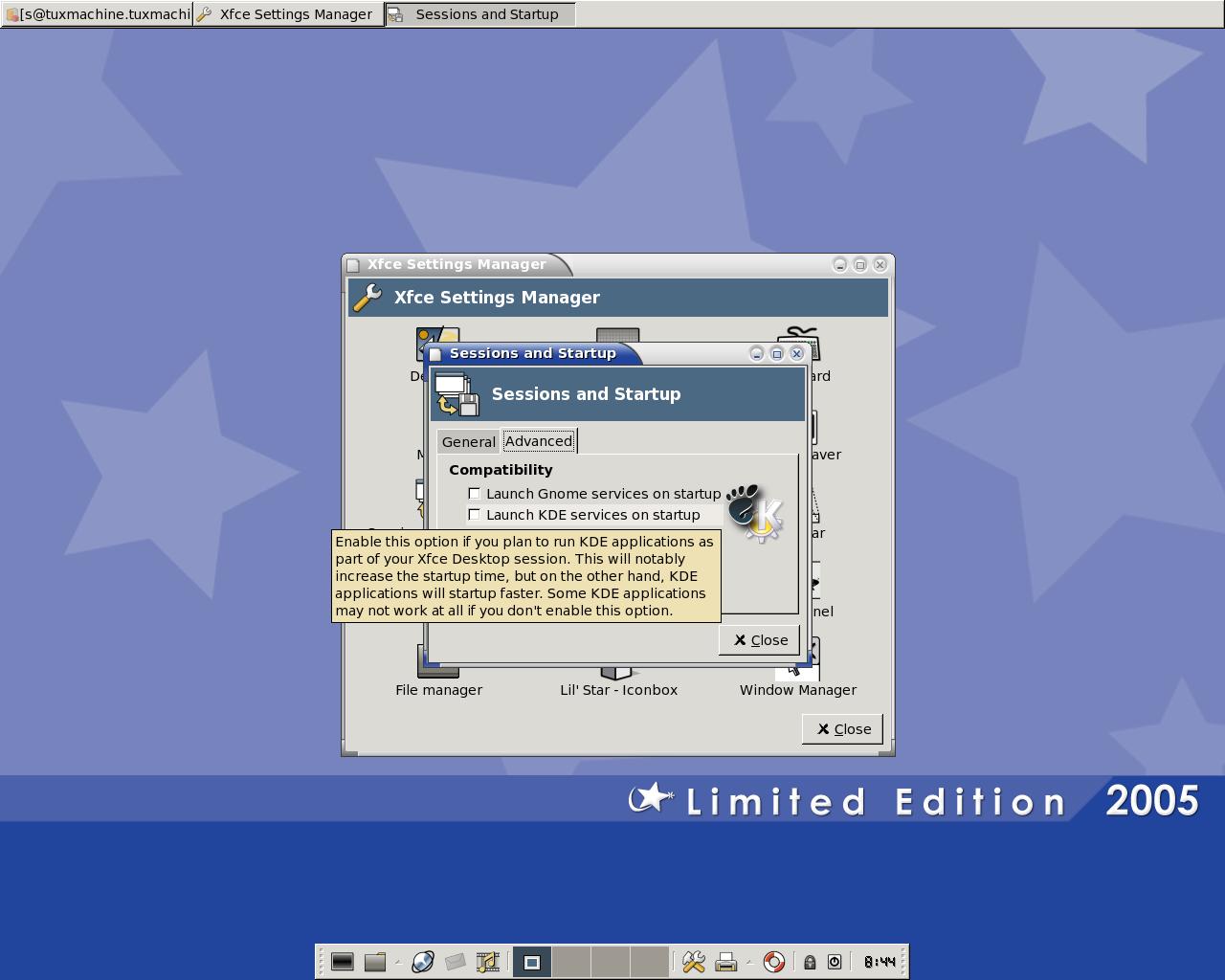Viewport: 1225px width, 980px height.
Task: Open window menu icon of Sessions and Startup titlebar
Action: [435, 354]
